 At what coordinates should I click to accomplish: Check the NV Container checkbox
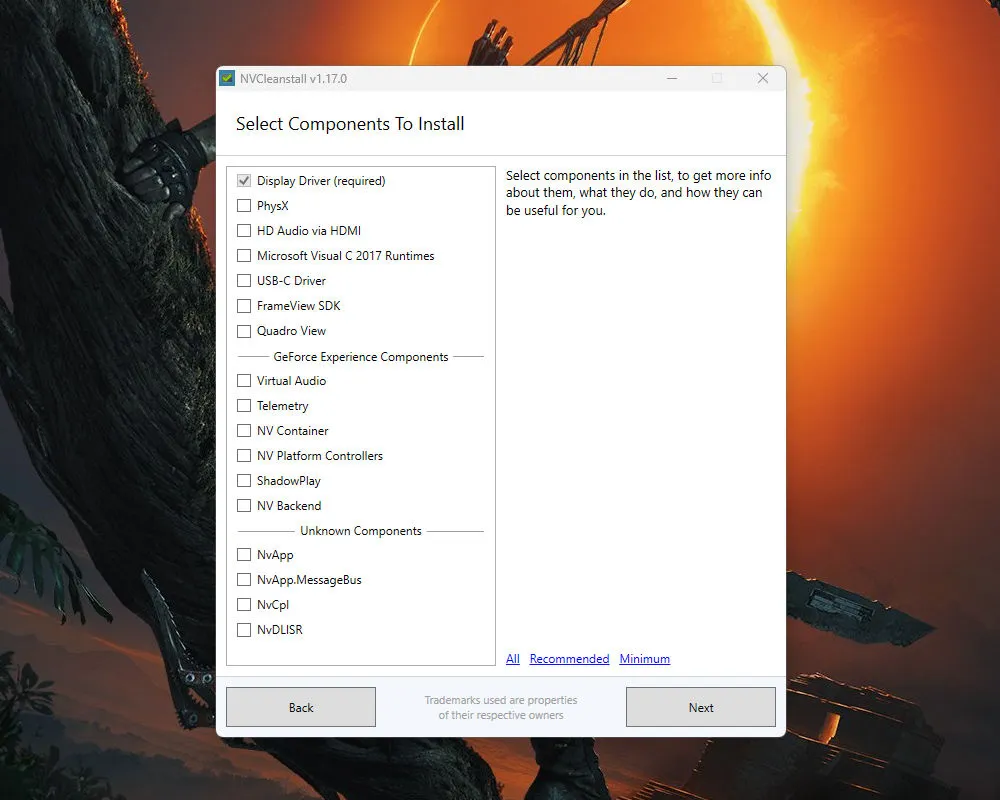(x=244, y=431)
